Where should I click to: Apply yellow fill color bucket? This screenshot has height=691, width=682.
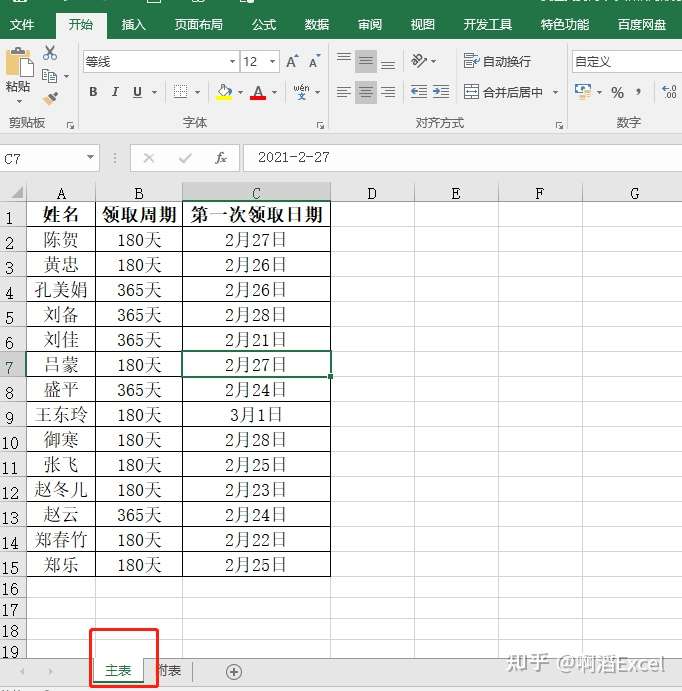224,92
